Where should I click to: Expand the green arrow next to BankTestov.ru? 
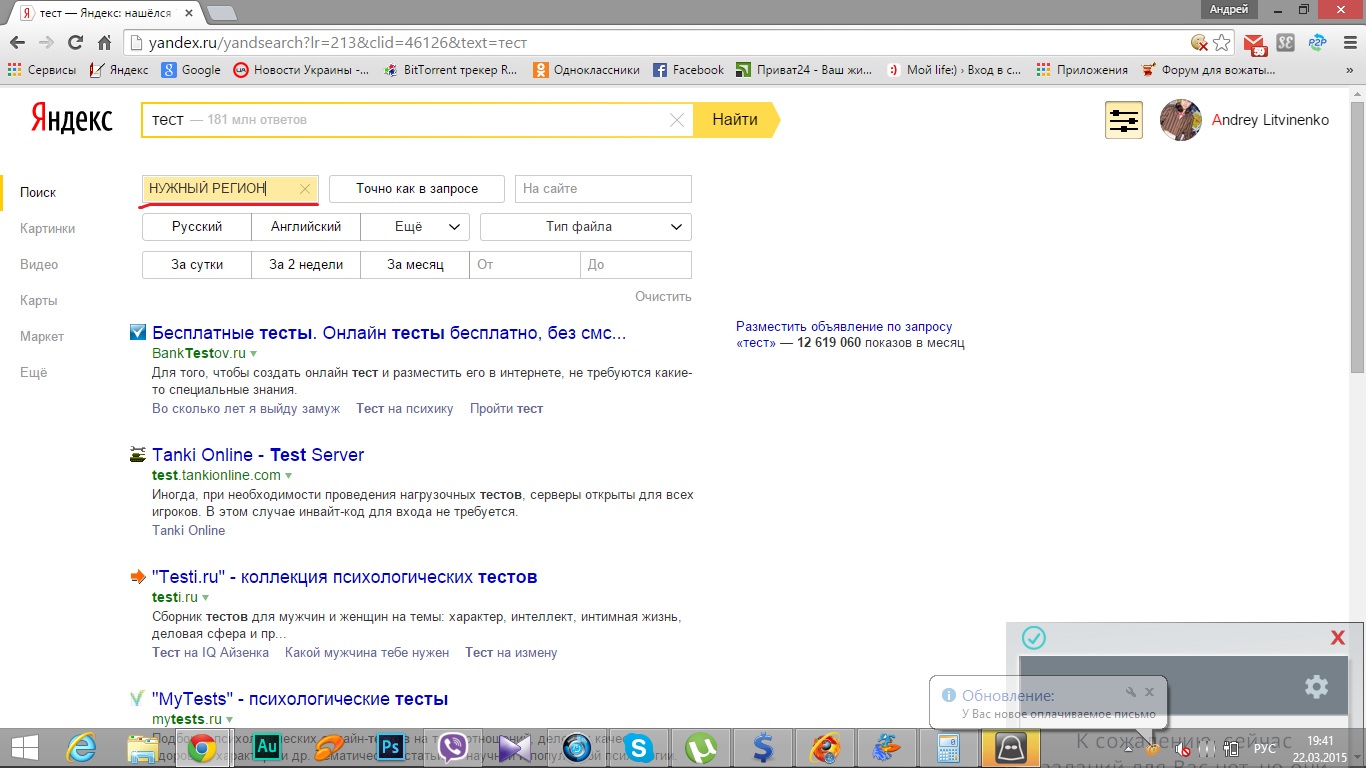254,354
